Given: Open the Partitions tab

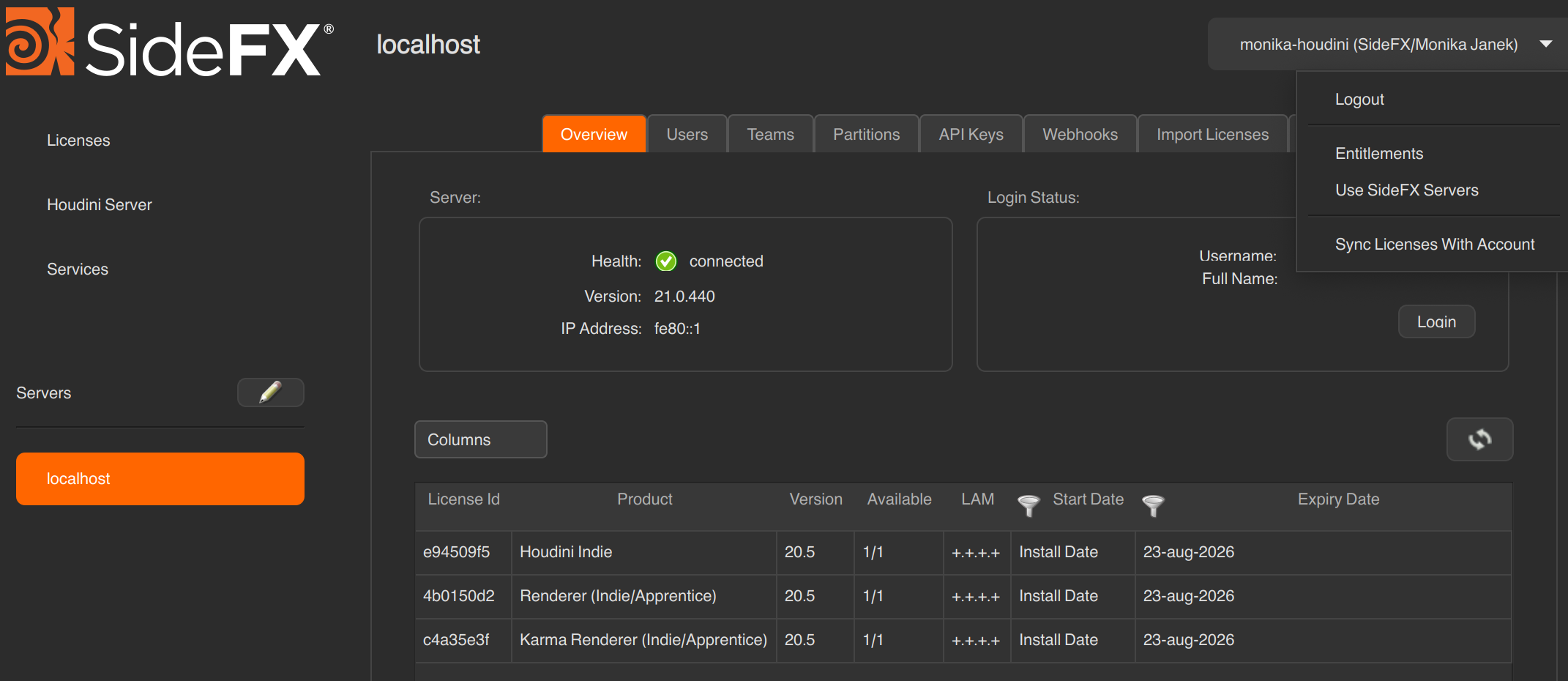Looking at the screenshot, I should [866, 134].
